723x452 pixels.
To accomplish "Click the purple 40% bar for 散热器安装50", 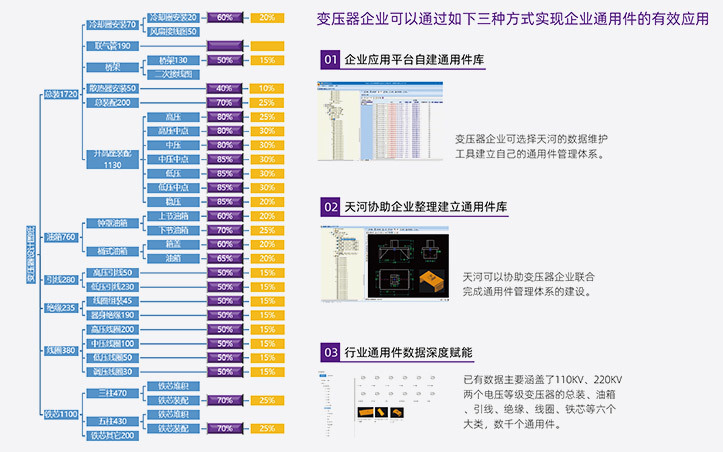I will point(225,89).
